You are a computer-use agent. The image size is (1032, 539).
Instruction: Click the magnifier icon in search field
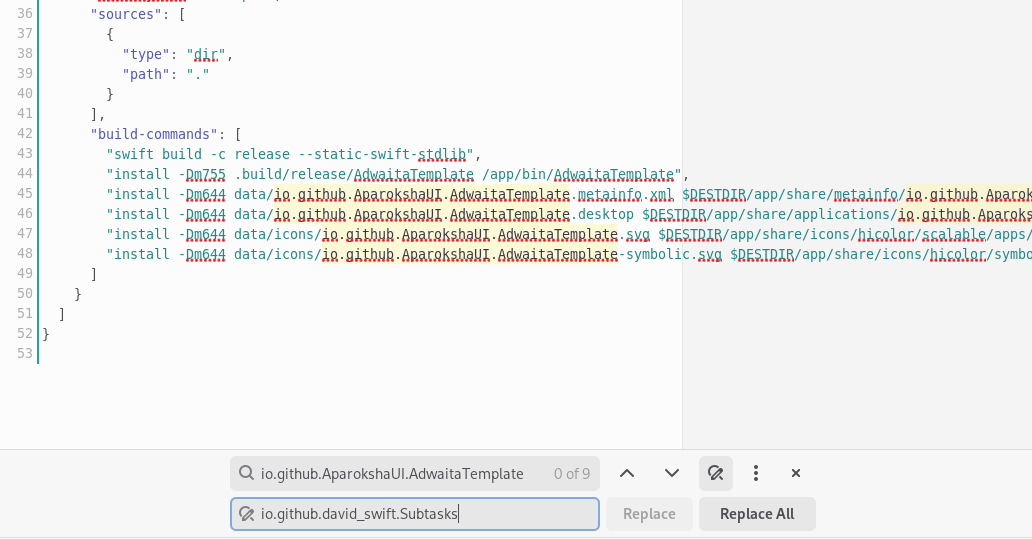point(246,474)
